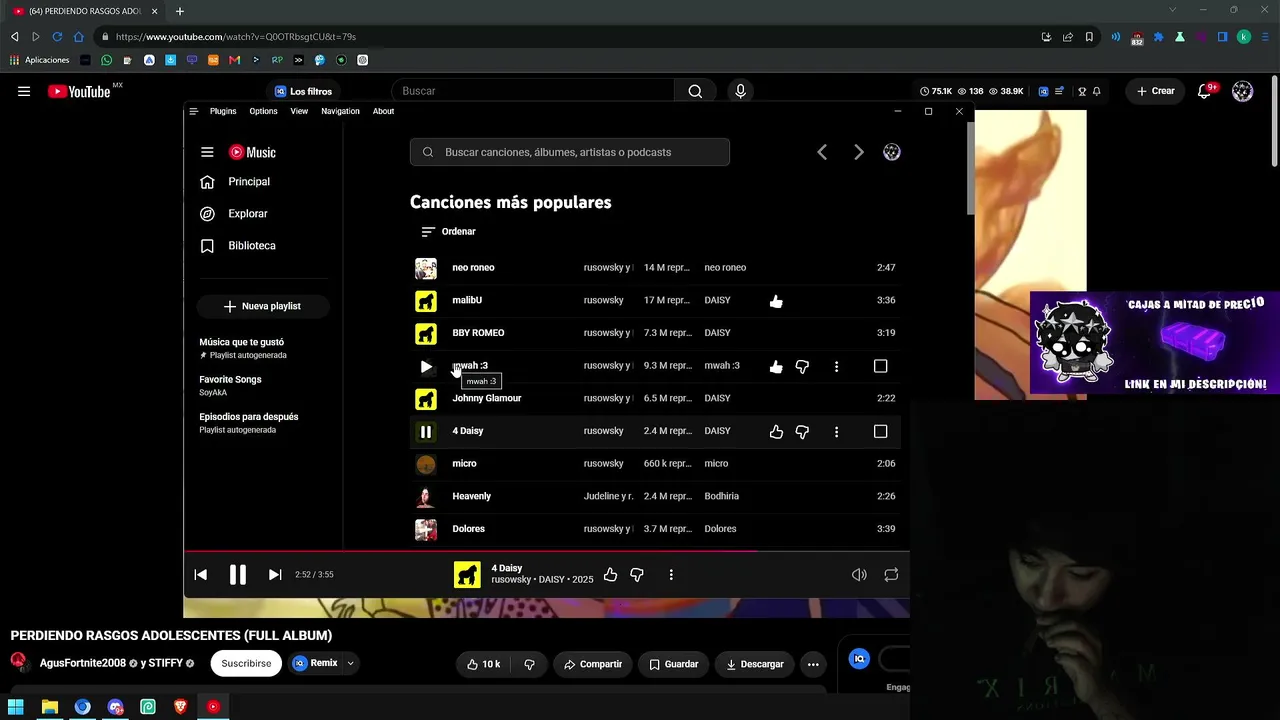The height and width of the screenshot is (720, 1280).
Task: Skip to next track in player bar
Action: pyautogui.click(x=275, y=574)
